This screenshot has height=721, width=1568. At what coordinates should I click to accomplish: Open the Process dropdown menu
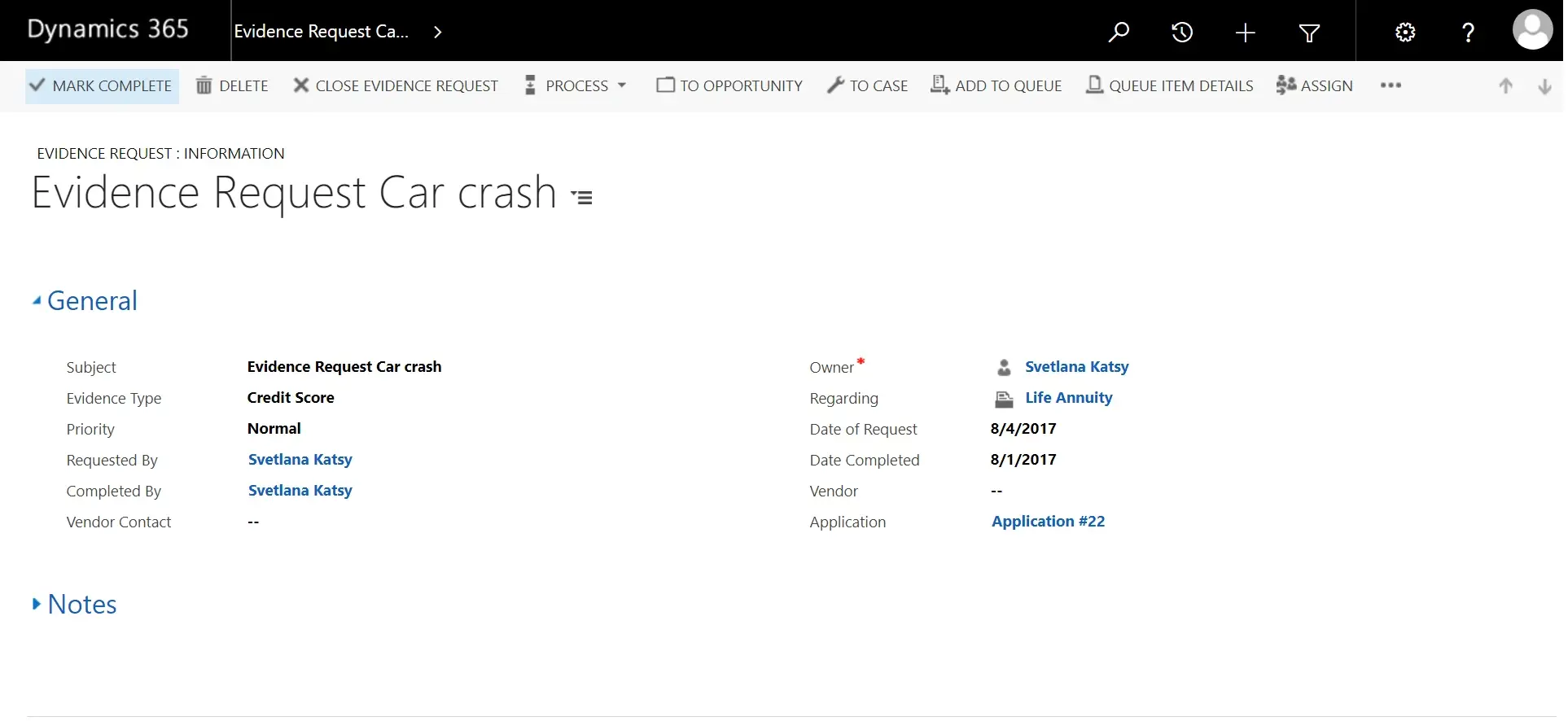576,86
